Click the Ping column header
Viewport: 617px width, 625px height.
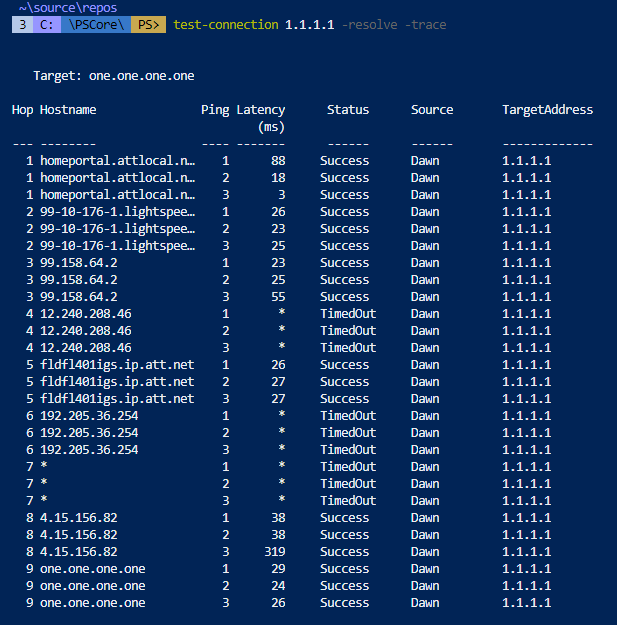tap(215, 110)
